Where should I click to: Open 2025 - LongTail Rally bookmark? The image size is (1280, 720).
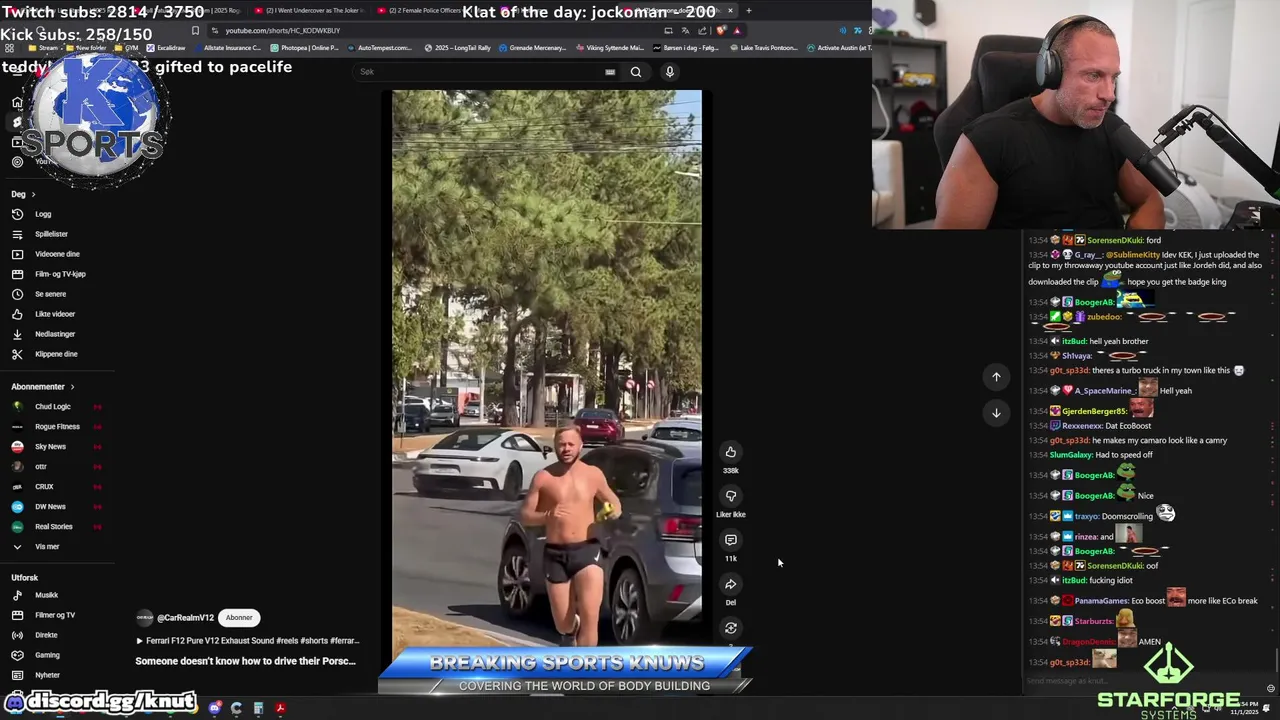click(457, 48)
